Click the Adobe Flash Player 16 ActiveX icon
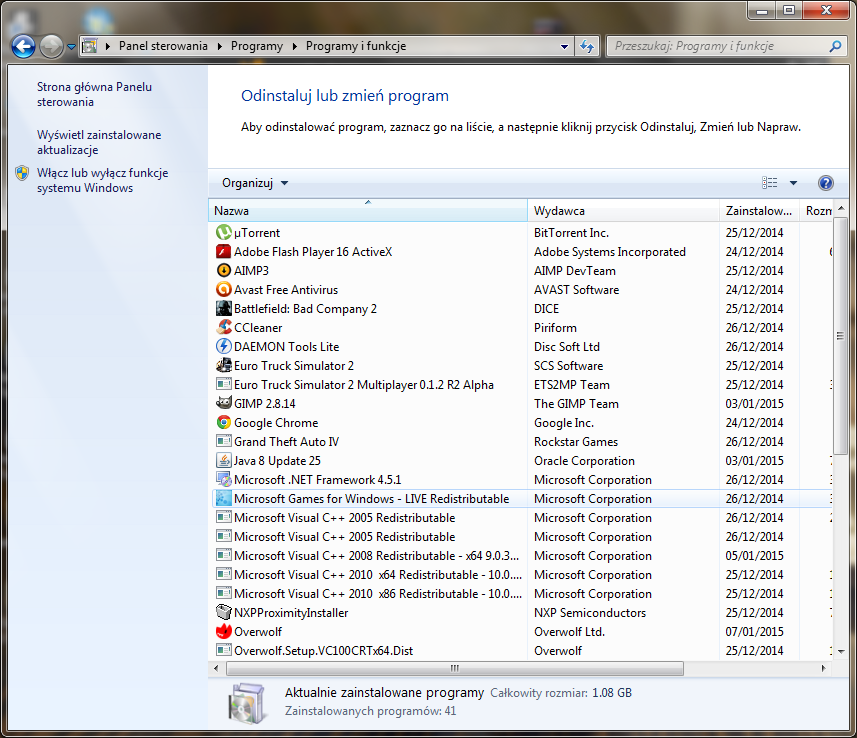This screenshot has height=738, width=857. (224, 251)
